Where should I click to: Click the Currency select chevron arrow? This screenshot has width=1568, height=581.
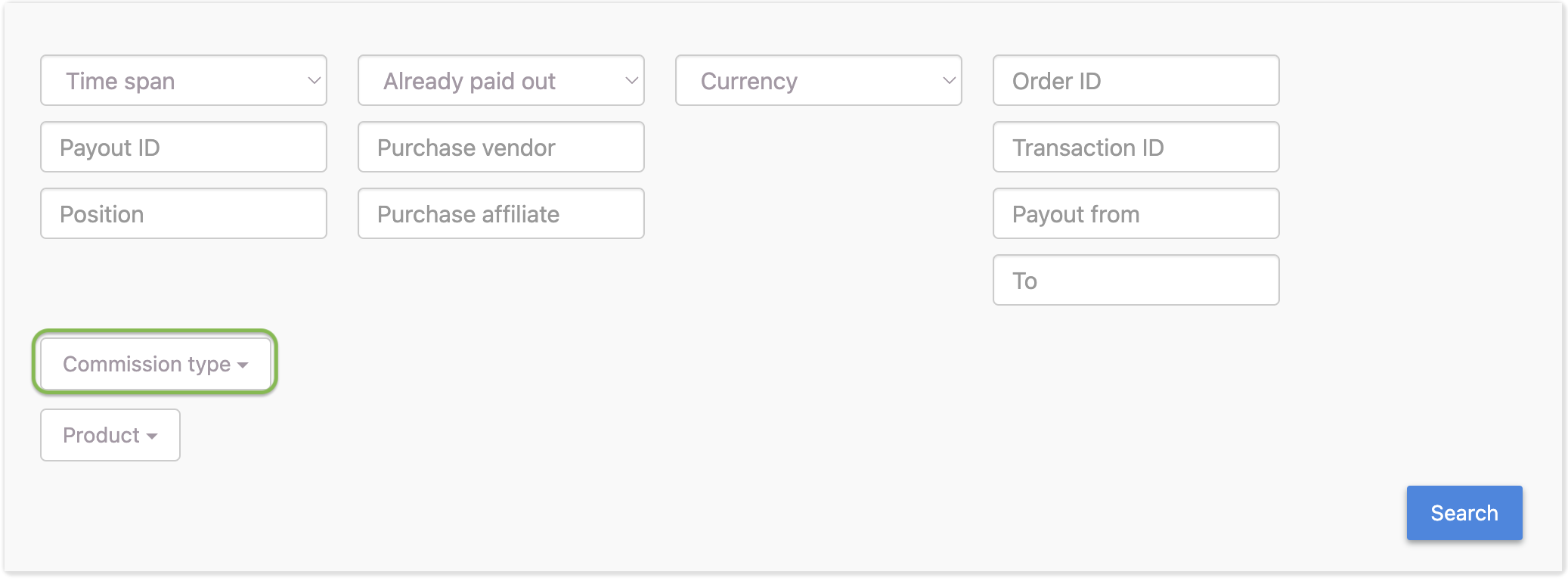click(x=949, y=80)
